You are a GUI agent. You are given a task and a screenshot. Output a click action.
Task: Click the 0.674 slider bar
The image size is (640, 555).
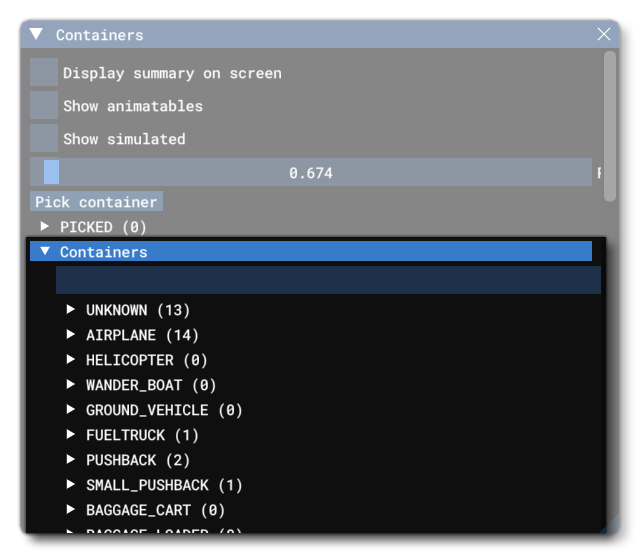310,173
